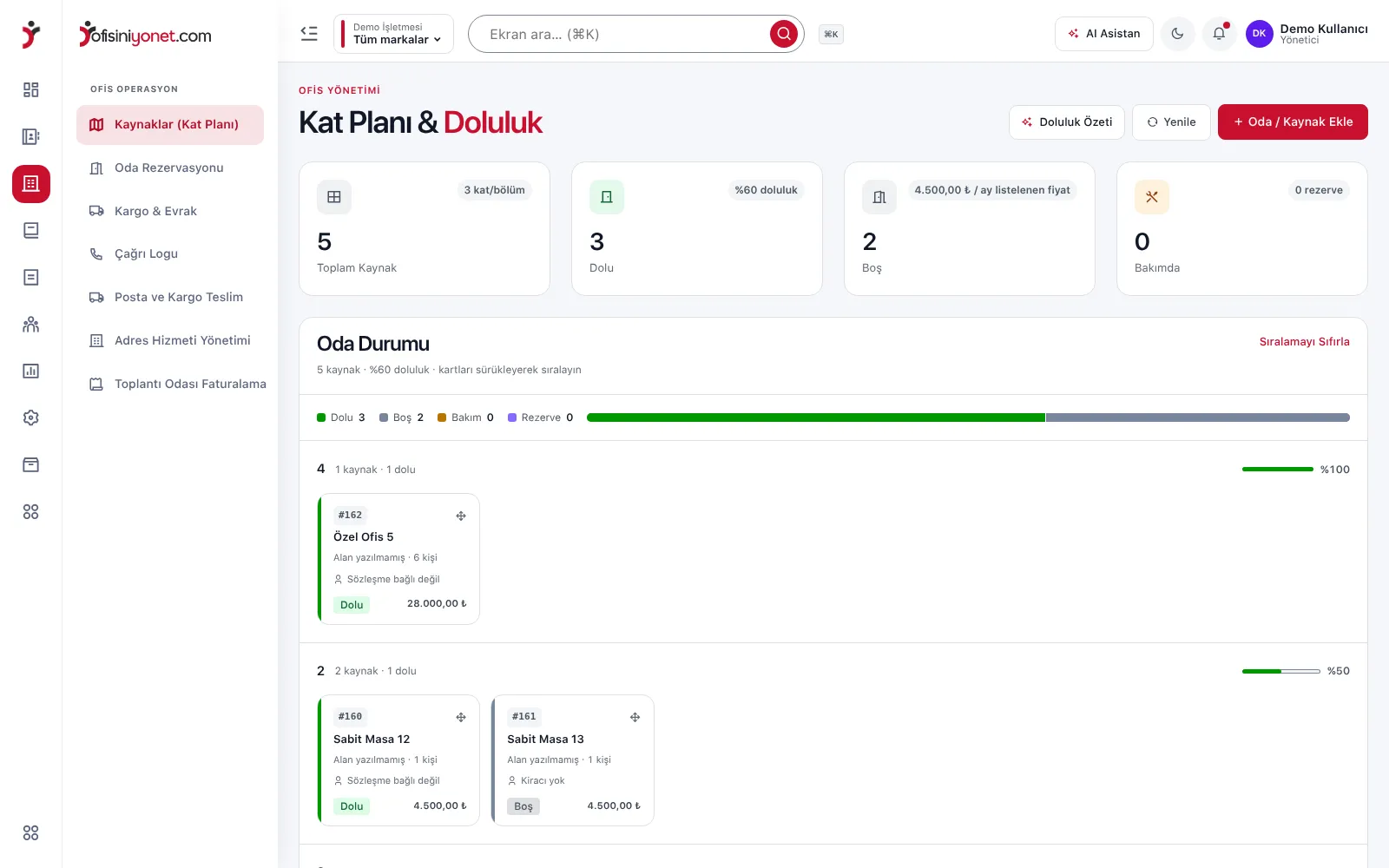Screen dimensions: 1389x868
Task: Click the Demo Kullanıcı name
Action: click(1324, 29)
